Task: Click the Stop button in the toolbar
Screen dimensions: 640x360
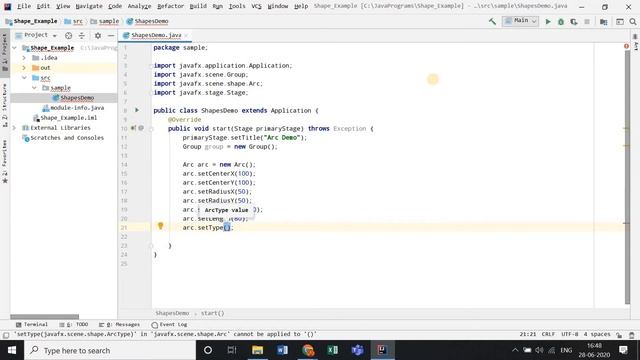Action: tap(587, 22)
